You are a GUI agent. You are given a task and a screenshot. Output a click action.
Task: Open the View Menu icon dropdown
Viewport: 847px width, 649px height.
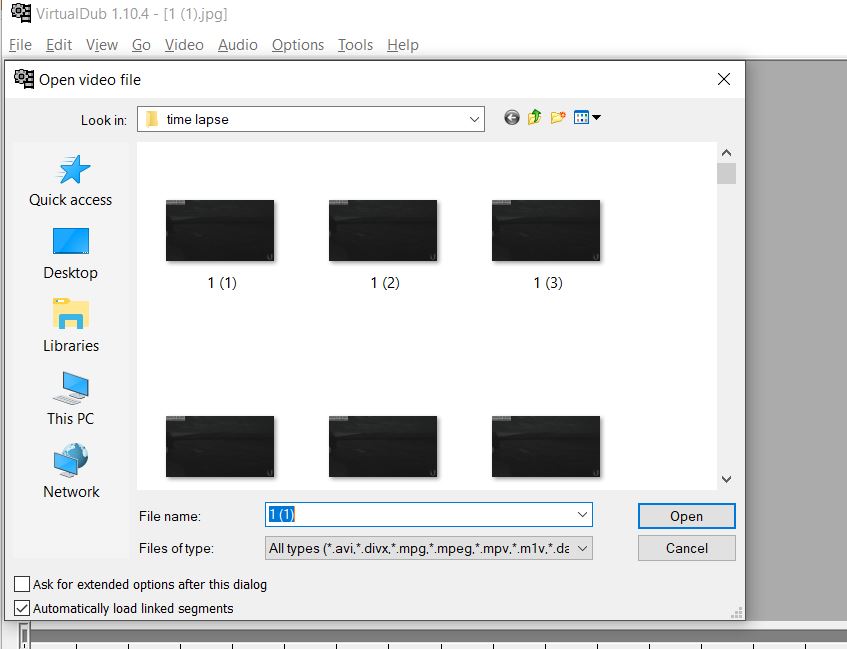click(x=587, y=117)
